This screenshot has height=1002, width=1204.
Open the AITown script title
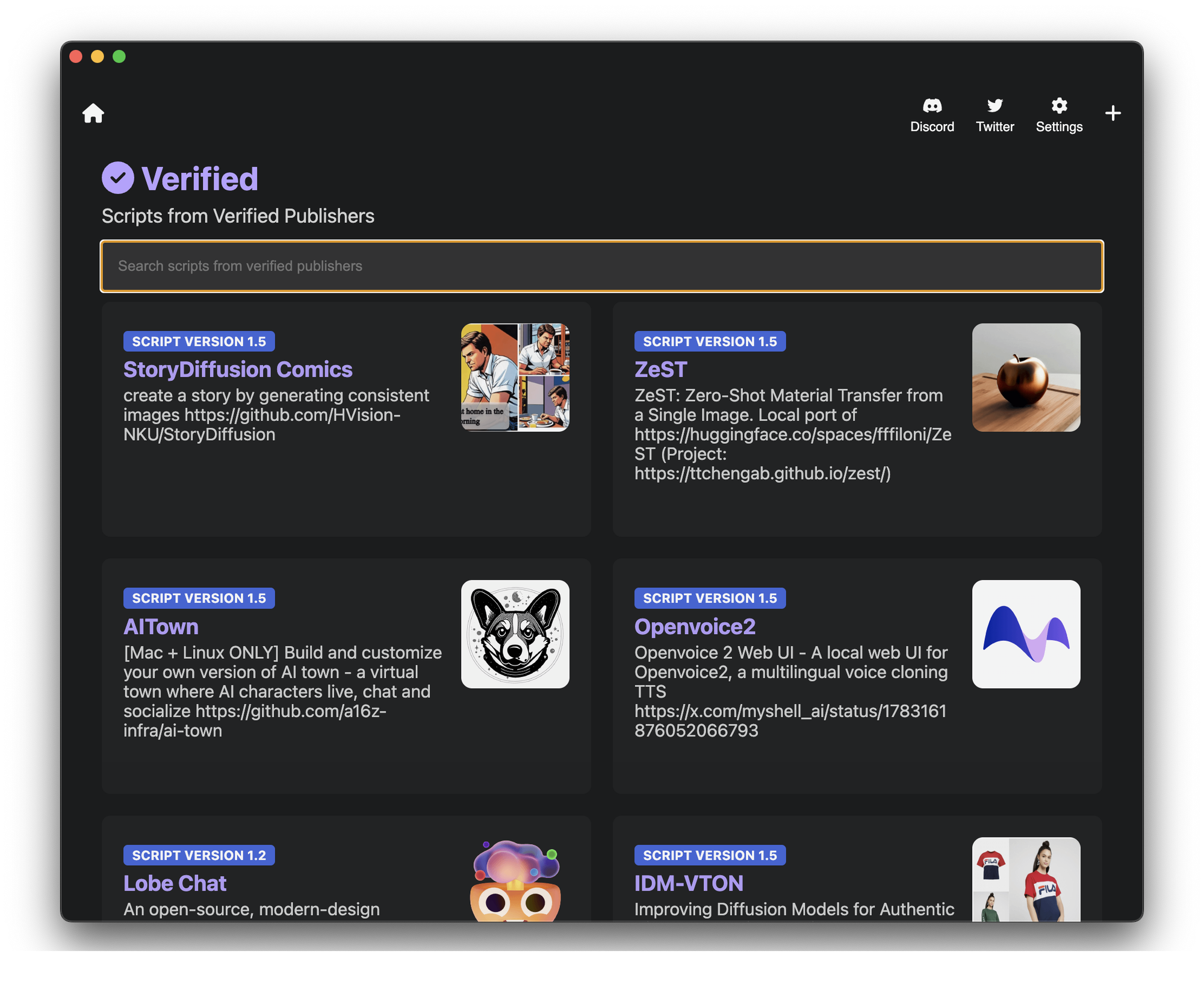pyautogui.click(x=161, y=627)
